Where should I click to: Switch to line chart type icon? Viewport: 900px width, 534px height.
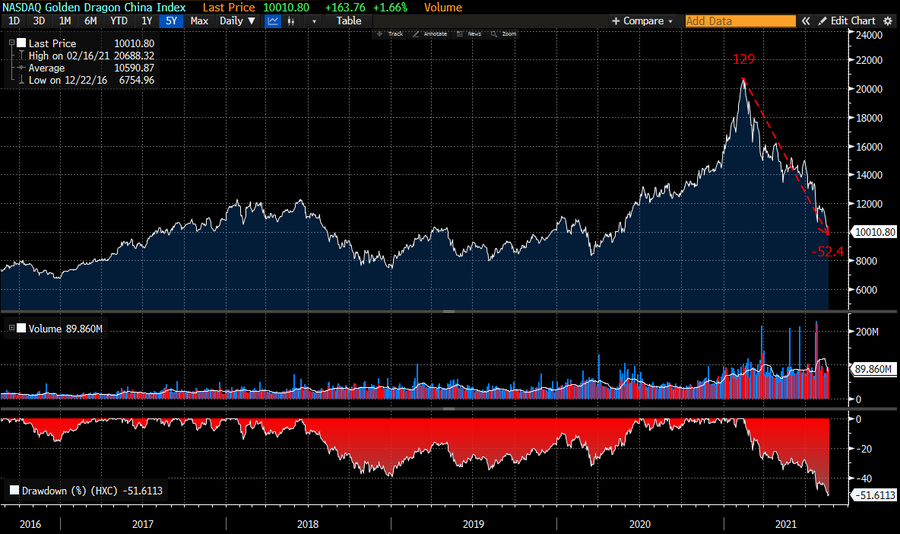point(273,21)
